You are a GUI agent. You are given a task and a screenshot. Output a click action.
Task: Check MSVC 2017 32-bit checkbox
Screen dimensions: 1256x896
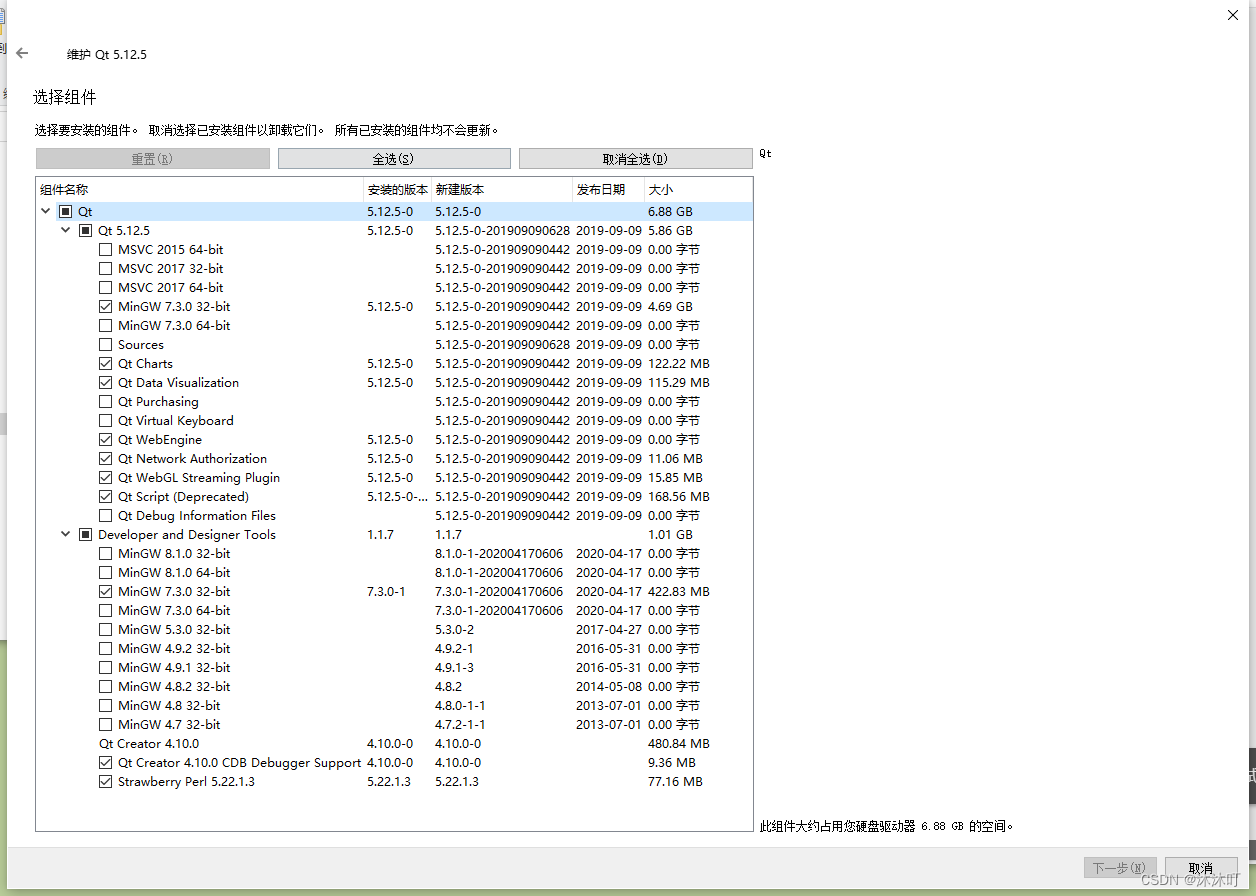pyautogui.click(x=106, y=269)
